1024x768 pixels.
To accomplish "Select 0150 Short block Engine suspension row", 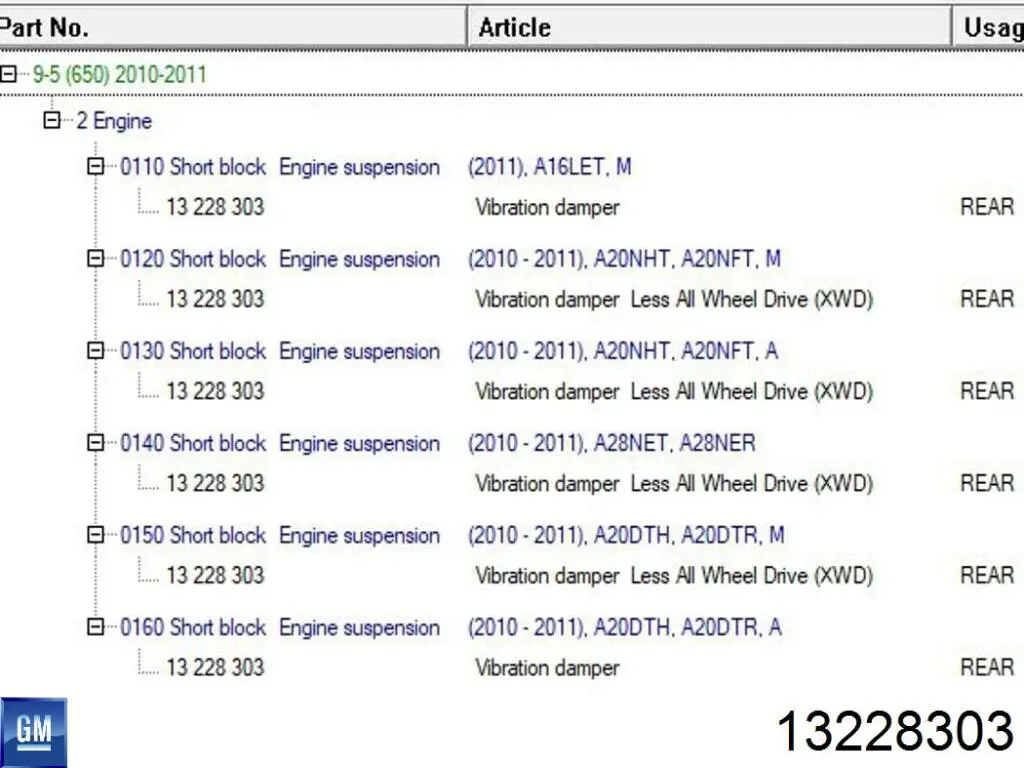I will 280,536.
